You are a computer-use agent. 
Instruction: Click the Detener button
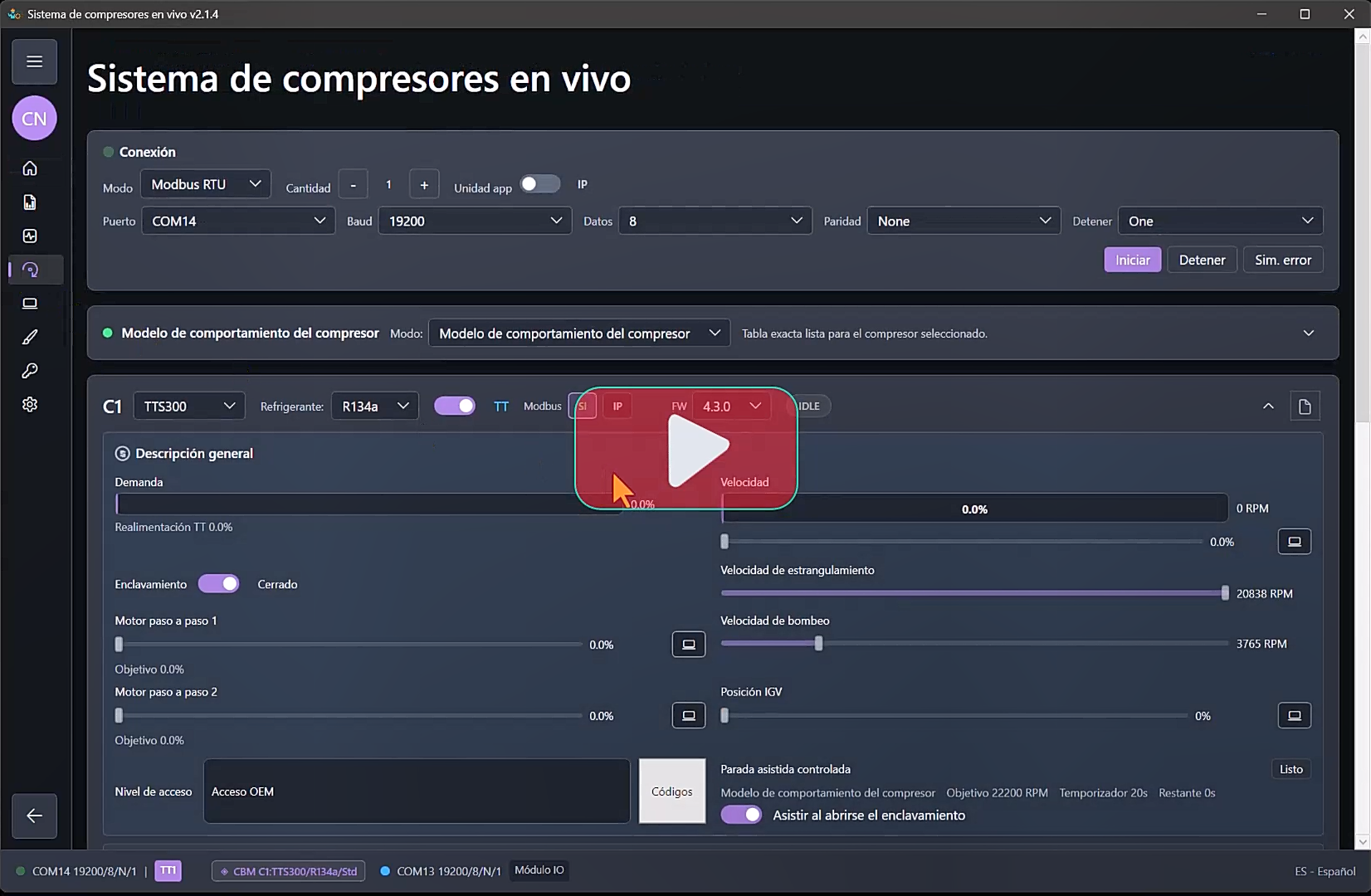1202,260
